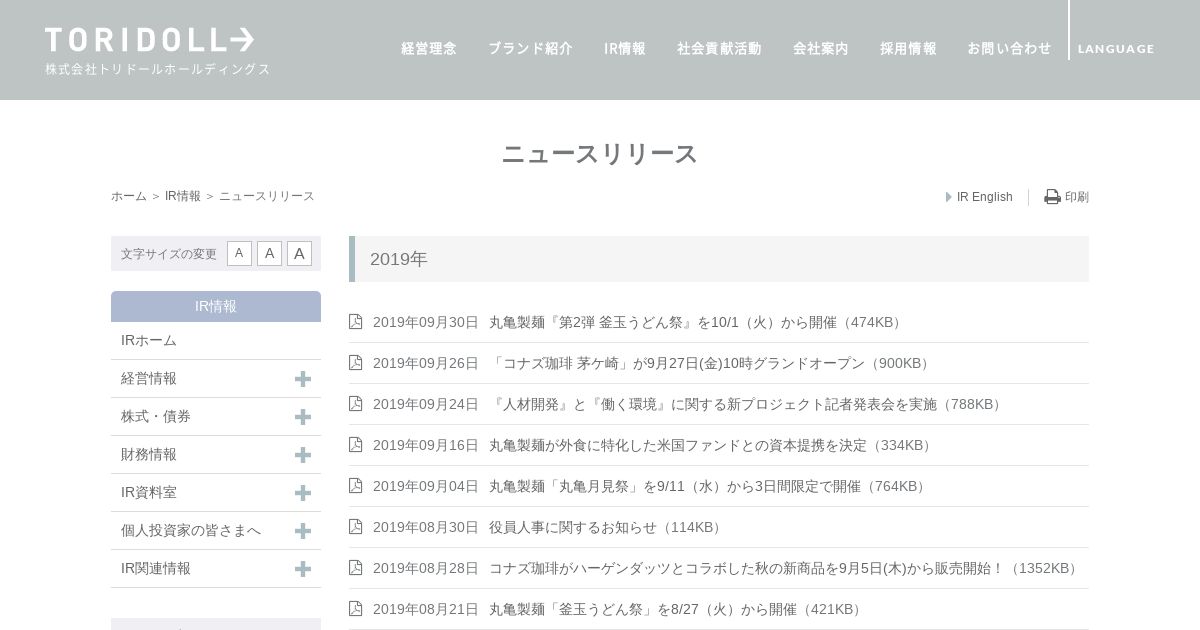1200x630 pixels.
Task: Expand the IR資料室 sidebar section
Action: [303, 493]
